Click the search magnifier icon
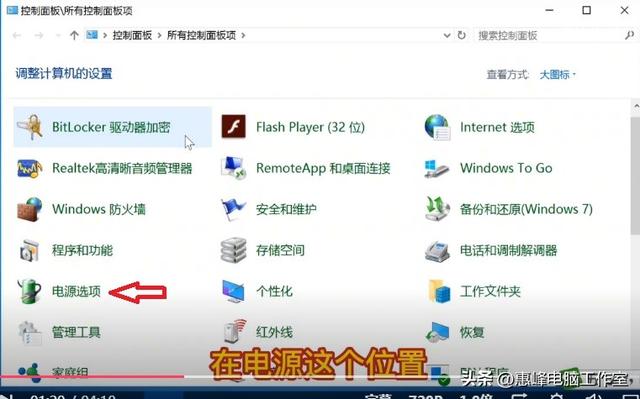 click(x=629, y=35)
